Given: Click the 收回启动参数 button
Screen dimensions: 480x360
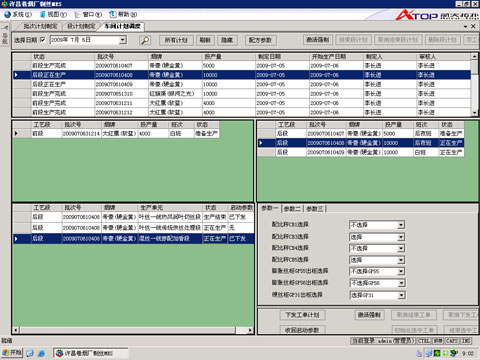Looking at the screenshot, I should [x=302, y=330].
